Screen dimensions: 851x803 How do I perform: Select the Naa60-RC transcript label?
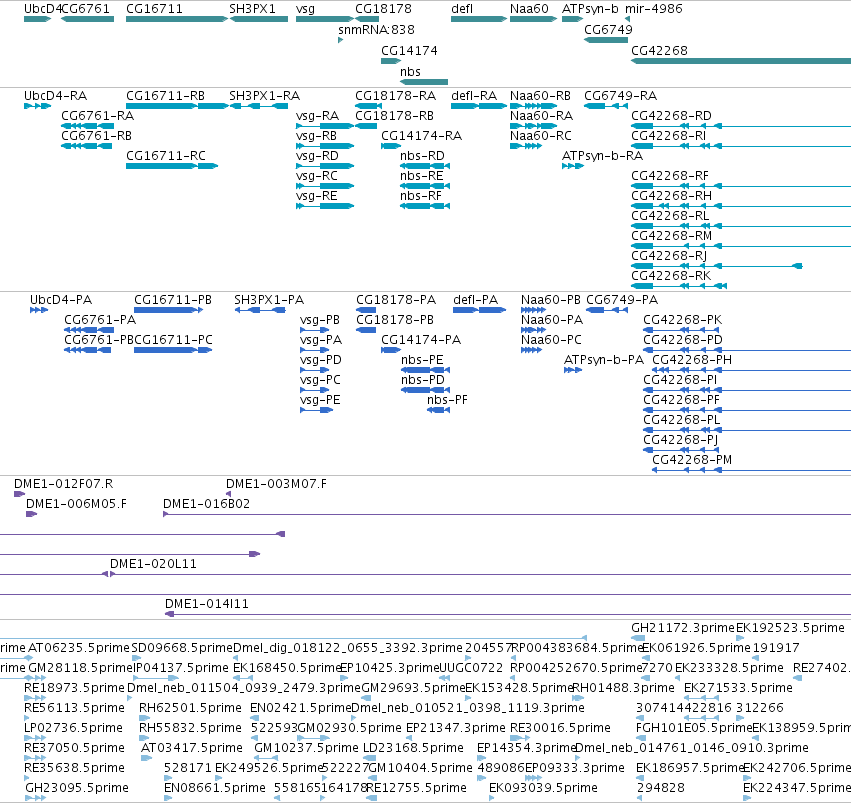(x=541, y=136)
